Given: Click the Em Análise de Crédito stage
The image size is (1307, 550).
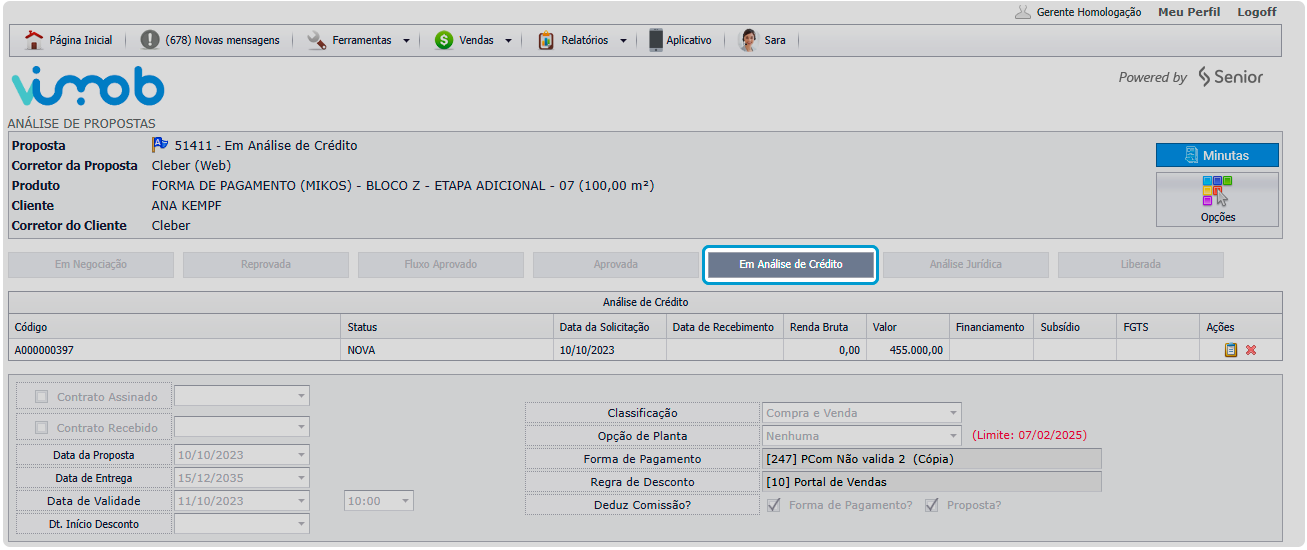Looking at the screenshot, I should (791, 265).
